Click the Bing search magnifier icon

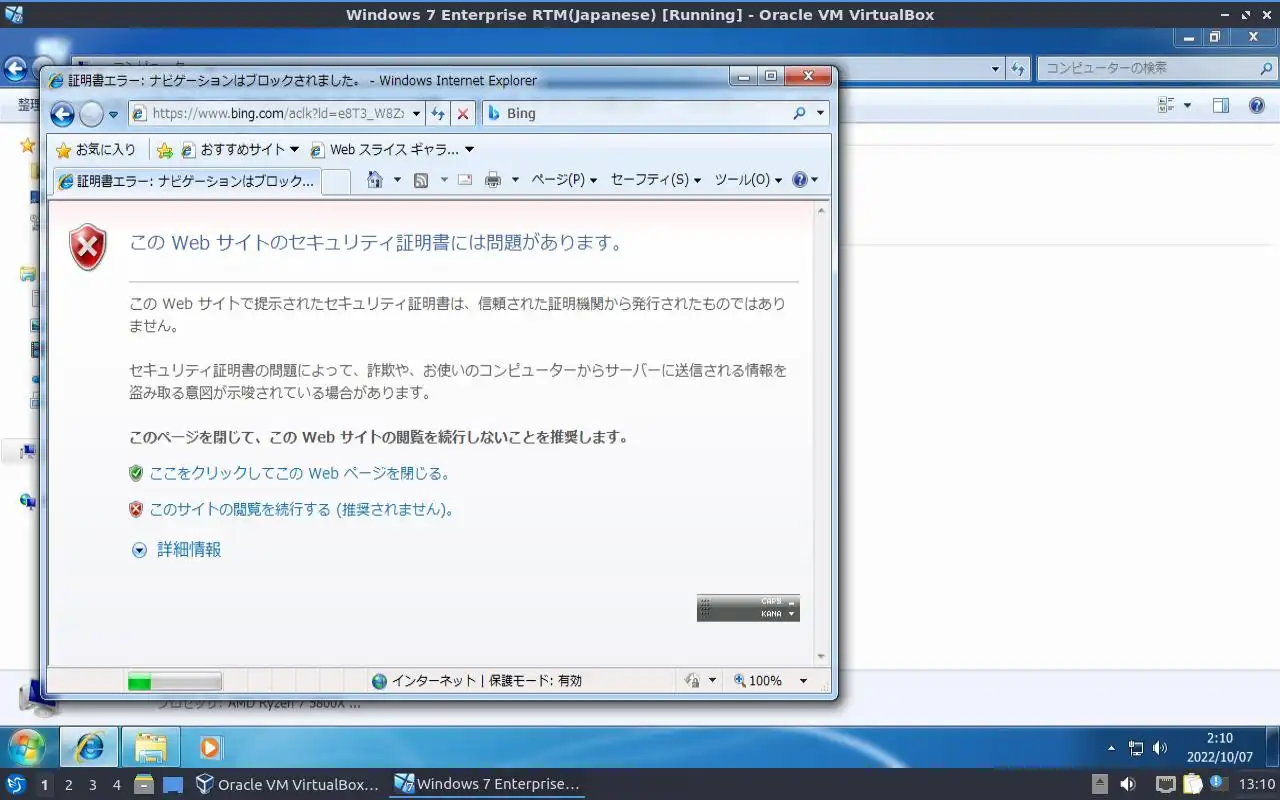click(799, 114)
